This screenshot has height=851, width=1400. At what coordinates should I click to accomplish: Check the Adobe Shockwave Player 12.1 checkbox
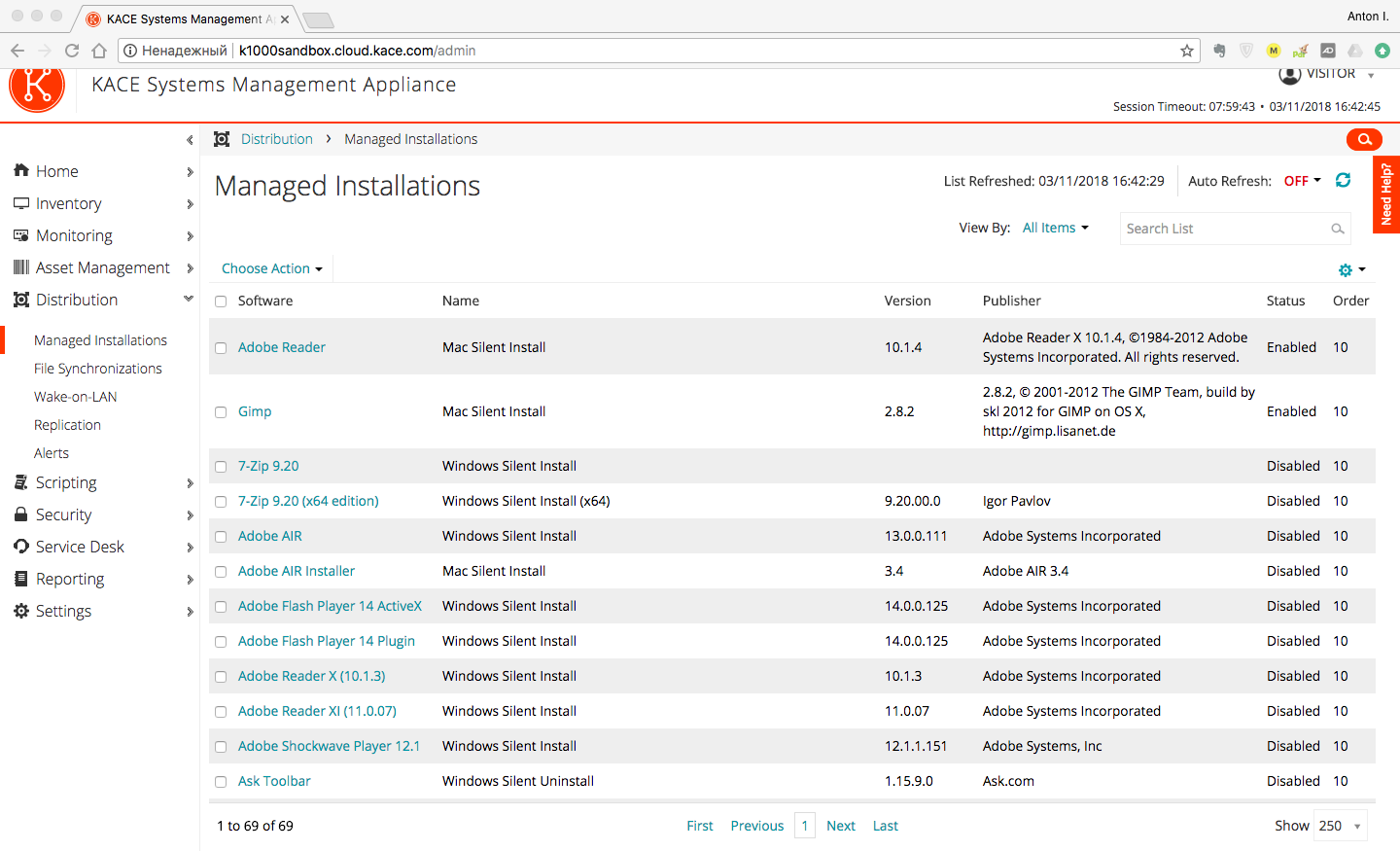[x=221, y=747]
